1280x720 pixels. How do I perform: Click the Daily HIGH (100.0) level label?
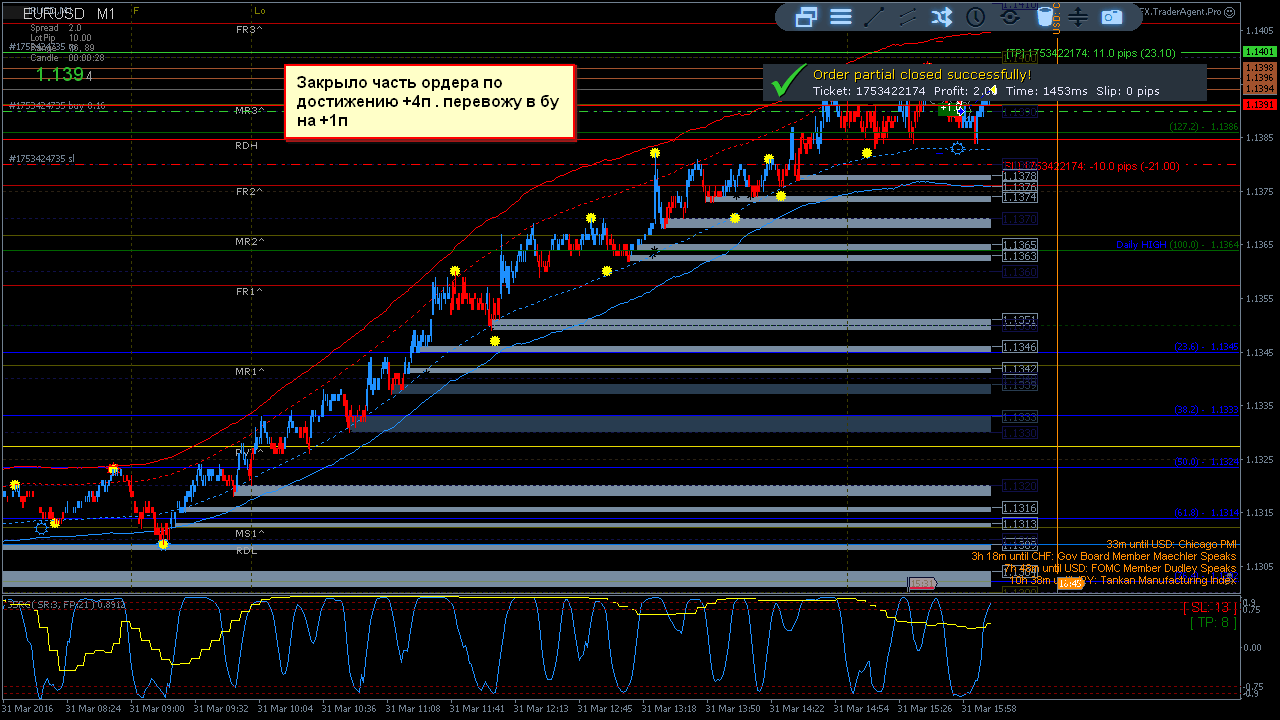click(x=1177, y=245)
